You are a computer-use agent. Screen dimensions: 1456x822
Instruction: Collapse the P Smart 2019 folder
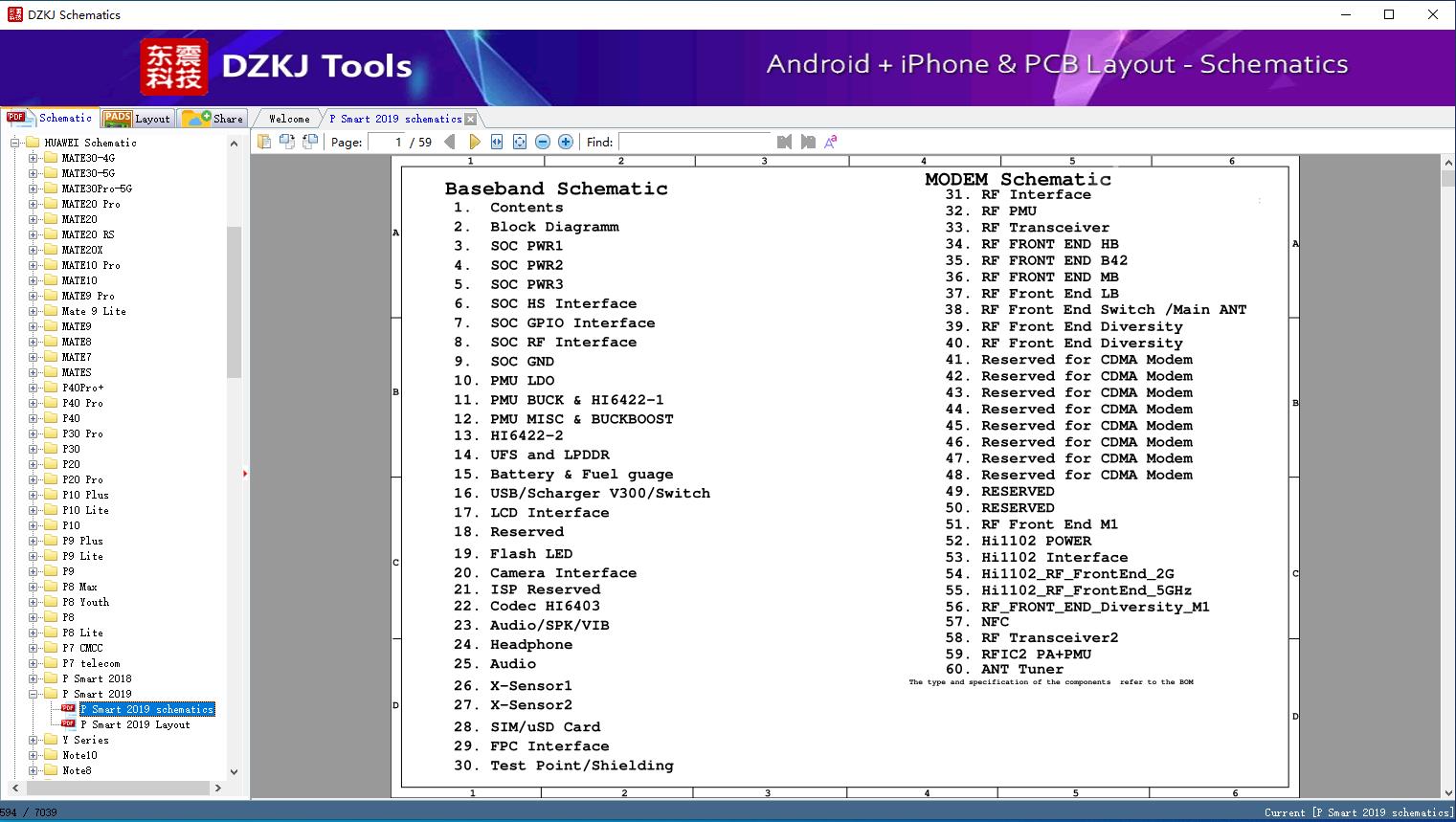pos(34,694)
